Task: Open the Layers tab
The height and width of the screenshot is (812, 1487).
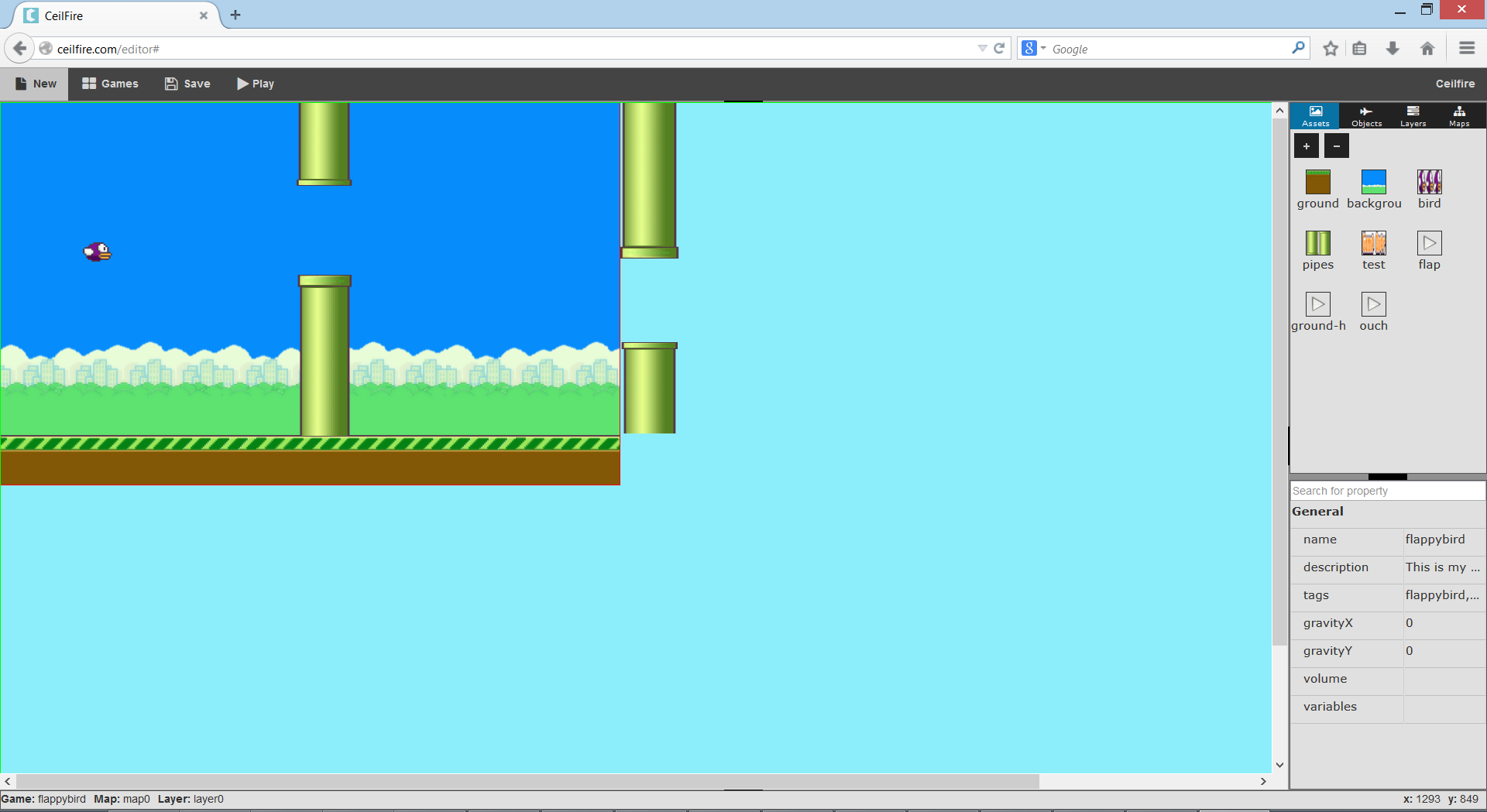Action: click(1413, 116)
